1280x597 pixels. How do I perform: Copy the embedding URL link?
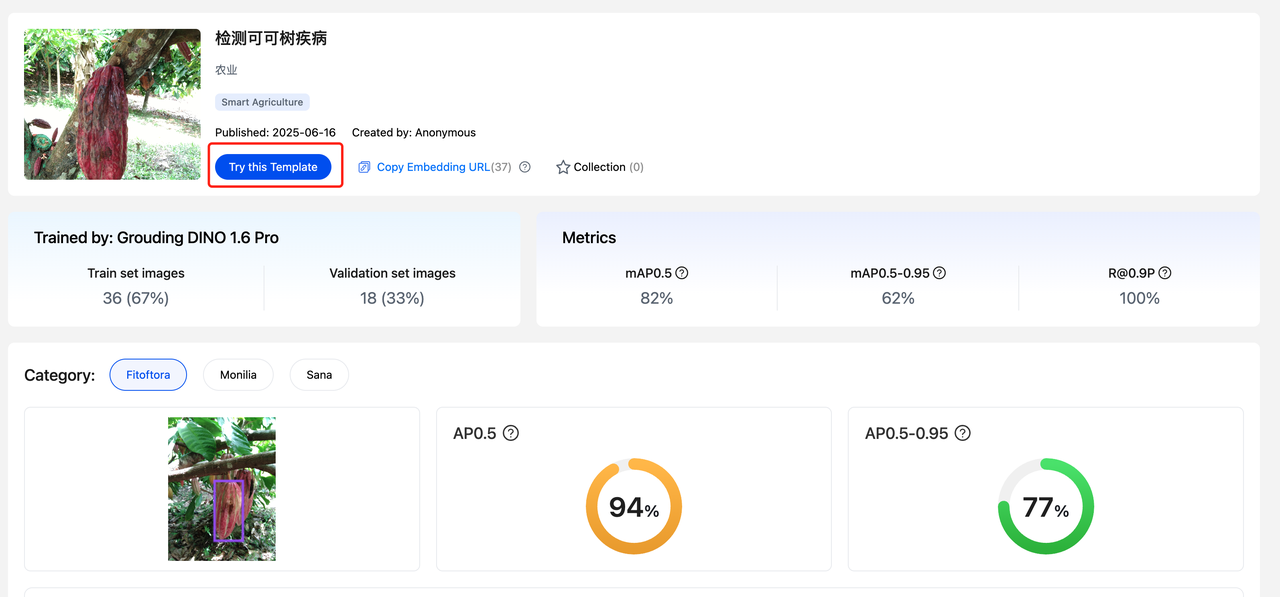(433, 167)
